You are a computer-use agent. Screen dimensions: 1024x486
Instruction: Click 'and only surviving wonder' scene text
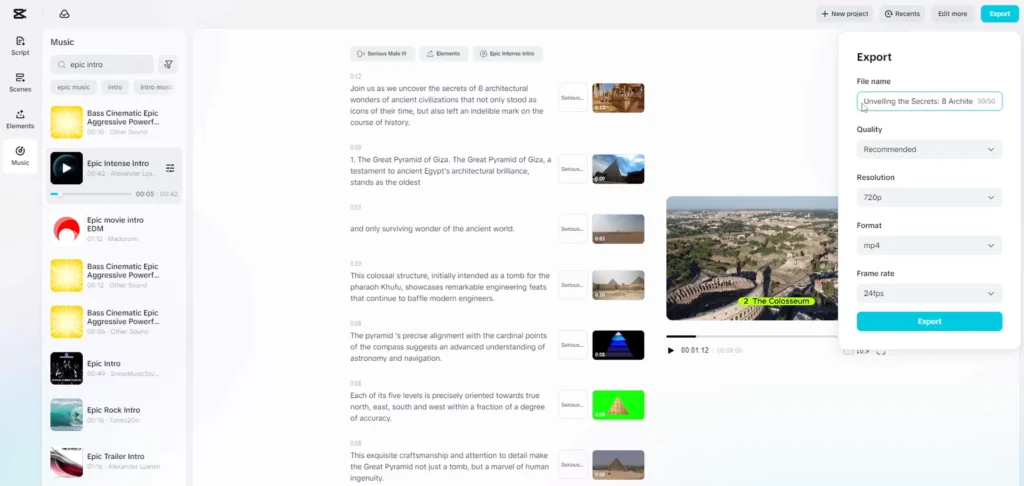pyautogui.click(x=432, y=229)
